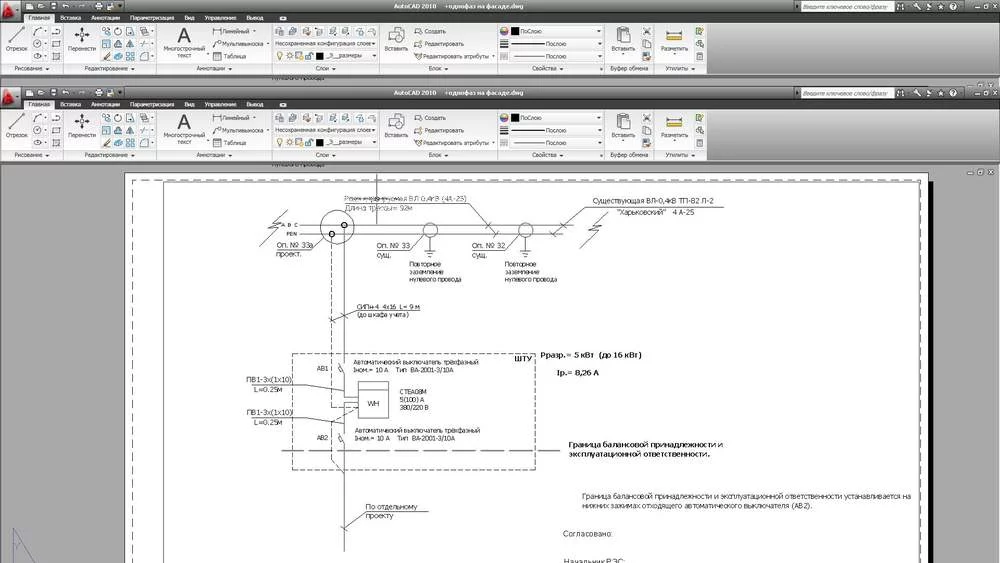This screenshot has width=1000, height=563.
Task: Open Layer Properties manager icon in lower window
Action: 279,118
